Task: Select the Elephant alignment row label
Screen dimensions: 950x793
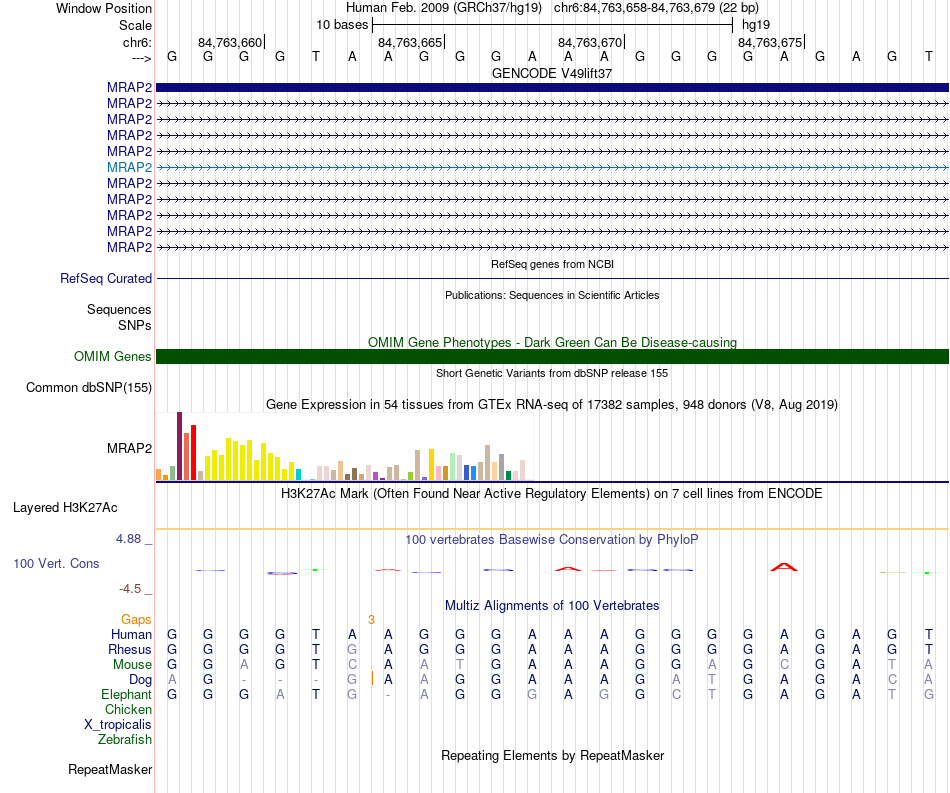Action: point(126,694)
